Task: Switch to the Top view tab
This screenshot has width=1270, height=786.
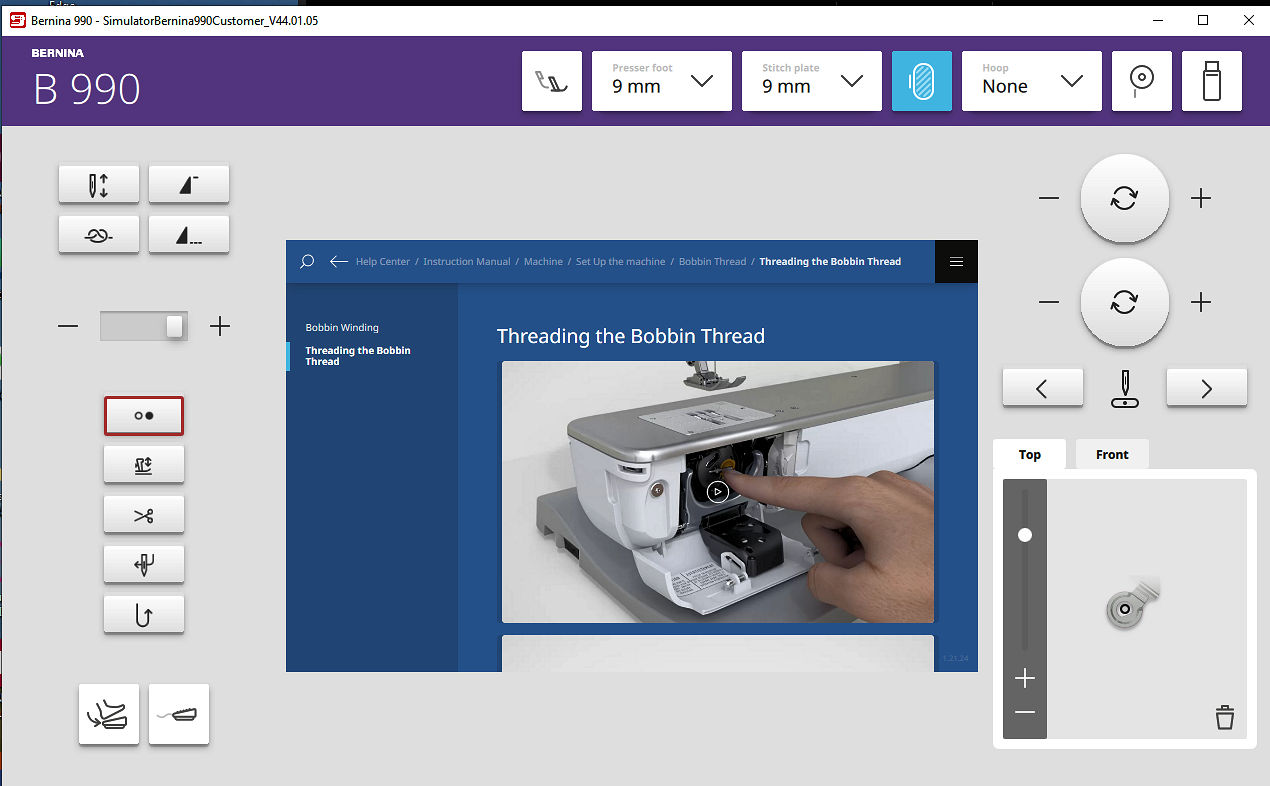Action: pyautogui.click(x=1030, y=454)
